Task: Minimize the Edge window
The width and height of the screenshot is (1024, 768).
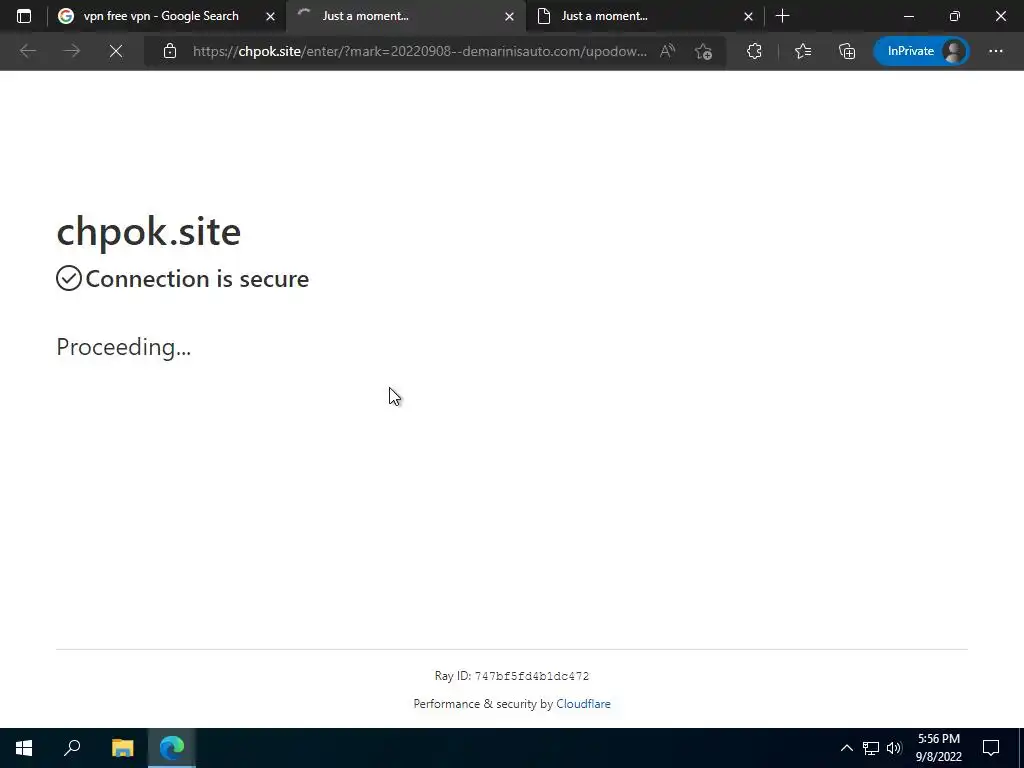Action: (x=908, y=16)
